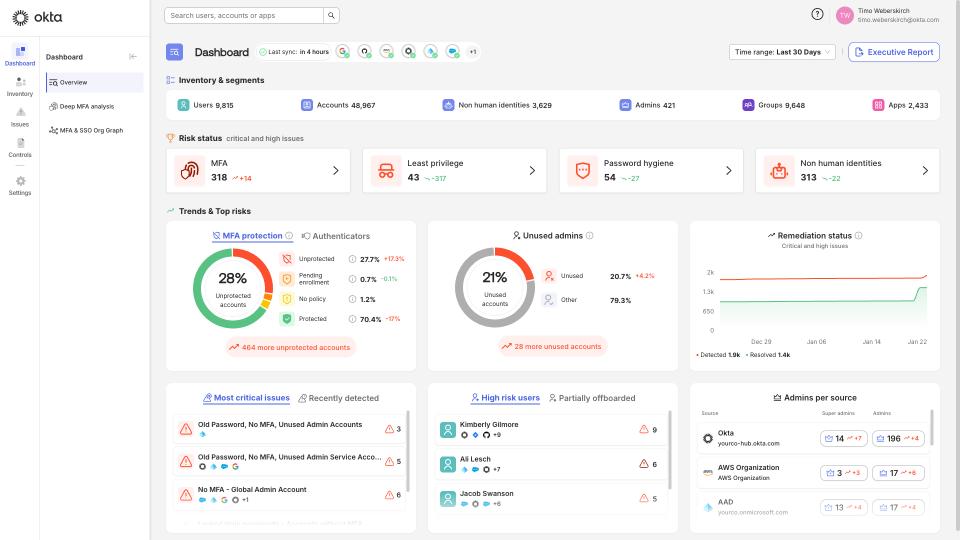Click the MFA fingerprint icon
The width and height of the screenshot is (960, 540).
click(190, 170)
